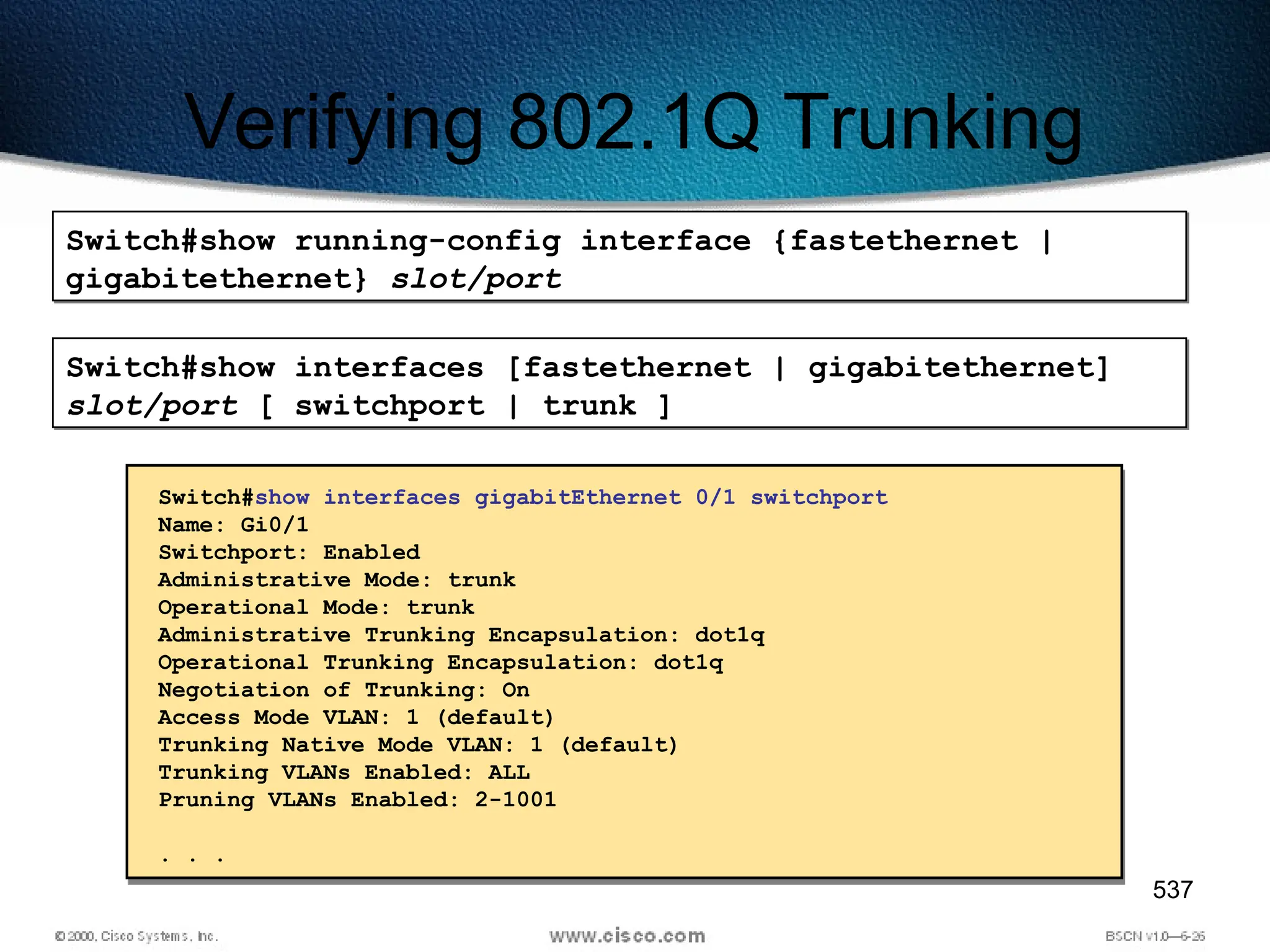Click 'Access Mode VLAN: 1 (default)' line
1270x952 pixels.
click(356, 718)
